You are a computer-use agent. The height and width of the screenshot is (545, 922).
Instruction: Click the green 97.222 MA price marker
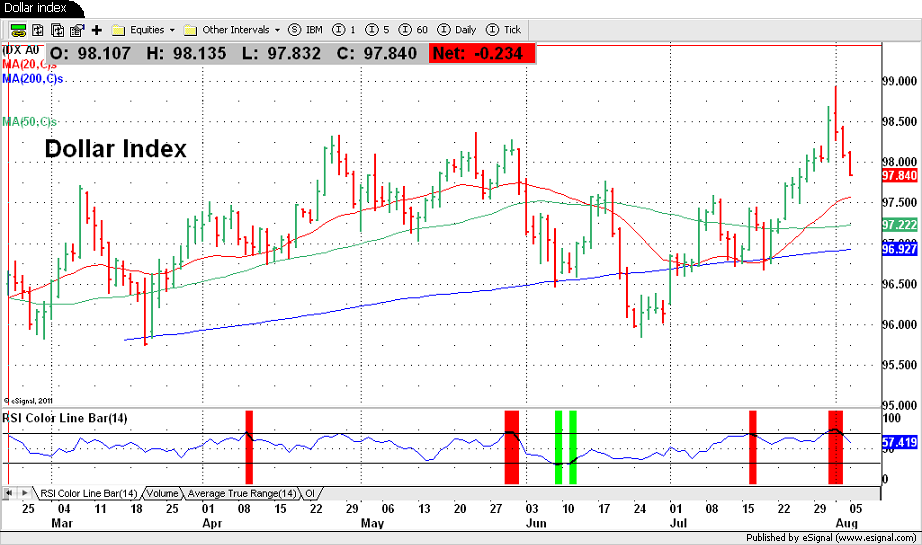pyautogui.click(x=900, y=225)
